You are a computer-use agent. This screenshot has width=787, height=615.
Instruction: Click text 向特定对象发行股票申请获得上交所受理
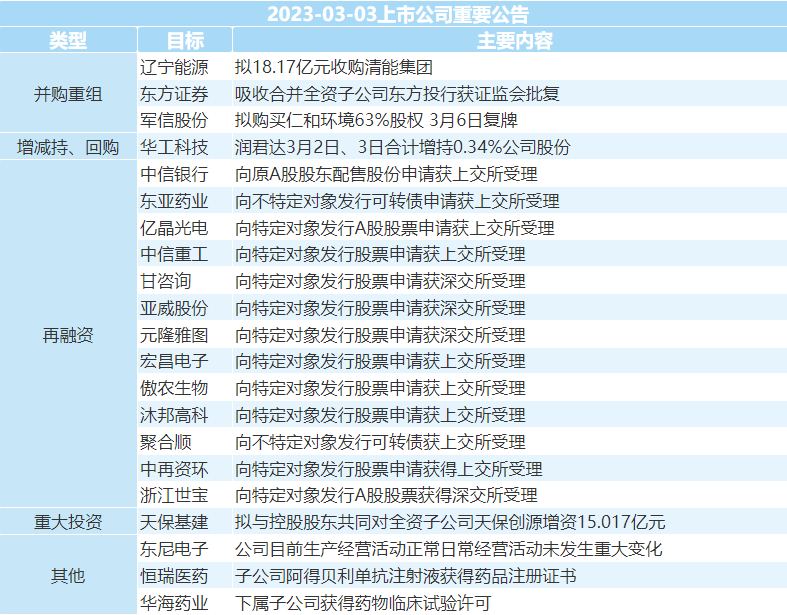pyautogui.click(x=388, y=469)
